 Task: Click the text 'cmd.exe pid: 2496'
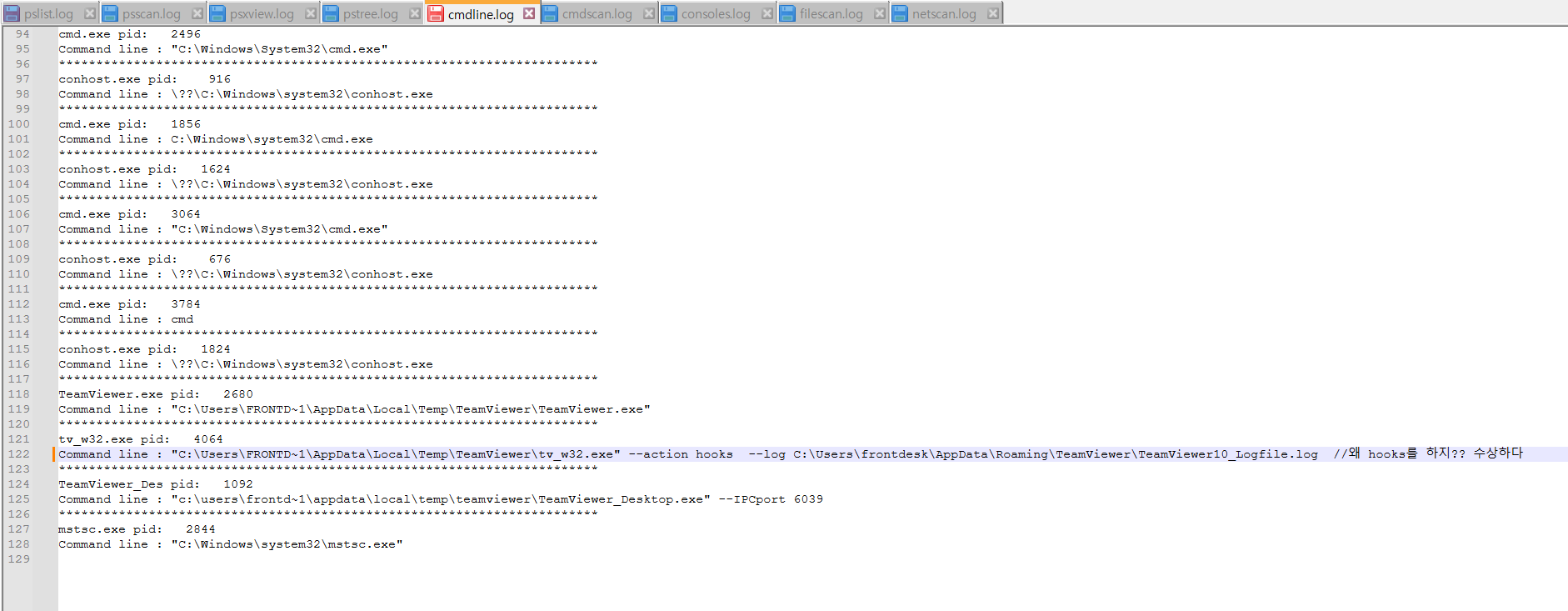[x=129, y=34]
